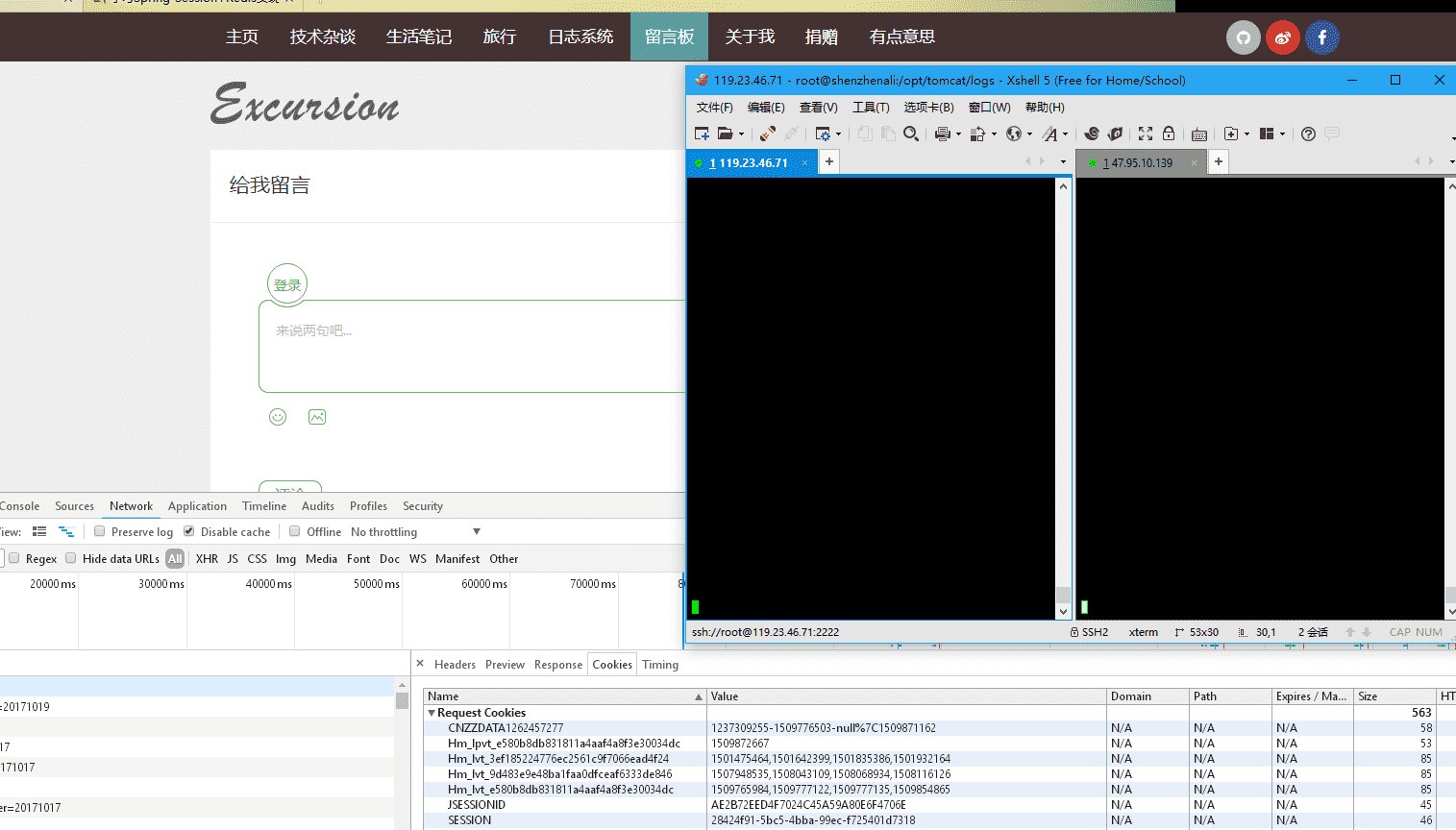This screenshot has width=1456, height=830.
Task: Click the Xshell new session icon
Action: [x=702, y=134]
